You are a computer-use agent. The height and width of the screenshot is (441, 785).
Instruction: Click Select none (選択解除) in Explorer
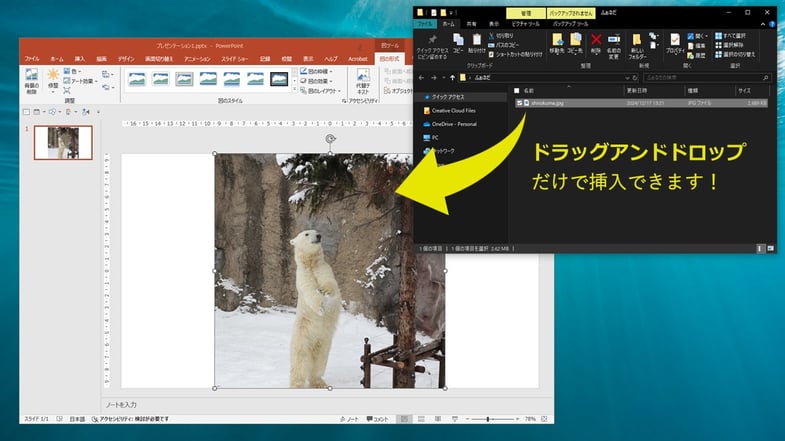coord(729,45)
